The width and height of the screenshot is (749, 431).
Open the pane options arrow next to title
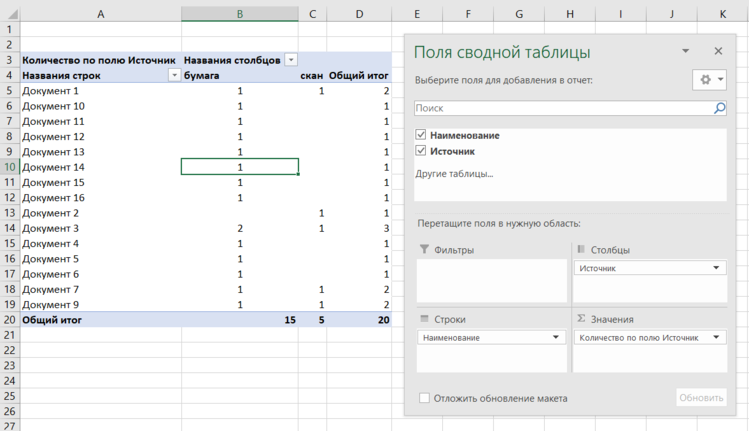pyautogui.click(x=685, y=51)
